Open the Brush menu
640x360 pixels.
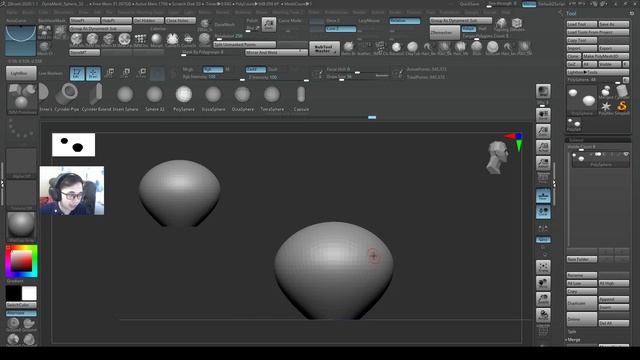28,12
